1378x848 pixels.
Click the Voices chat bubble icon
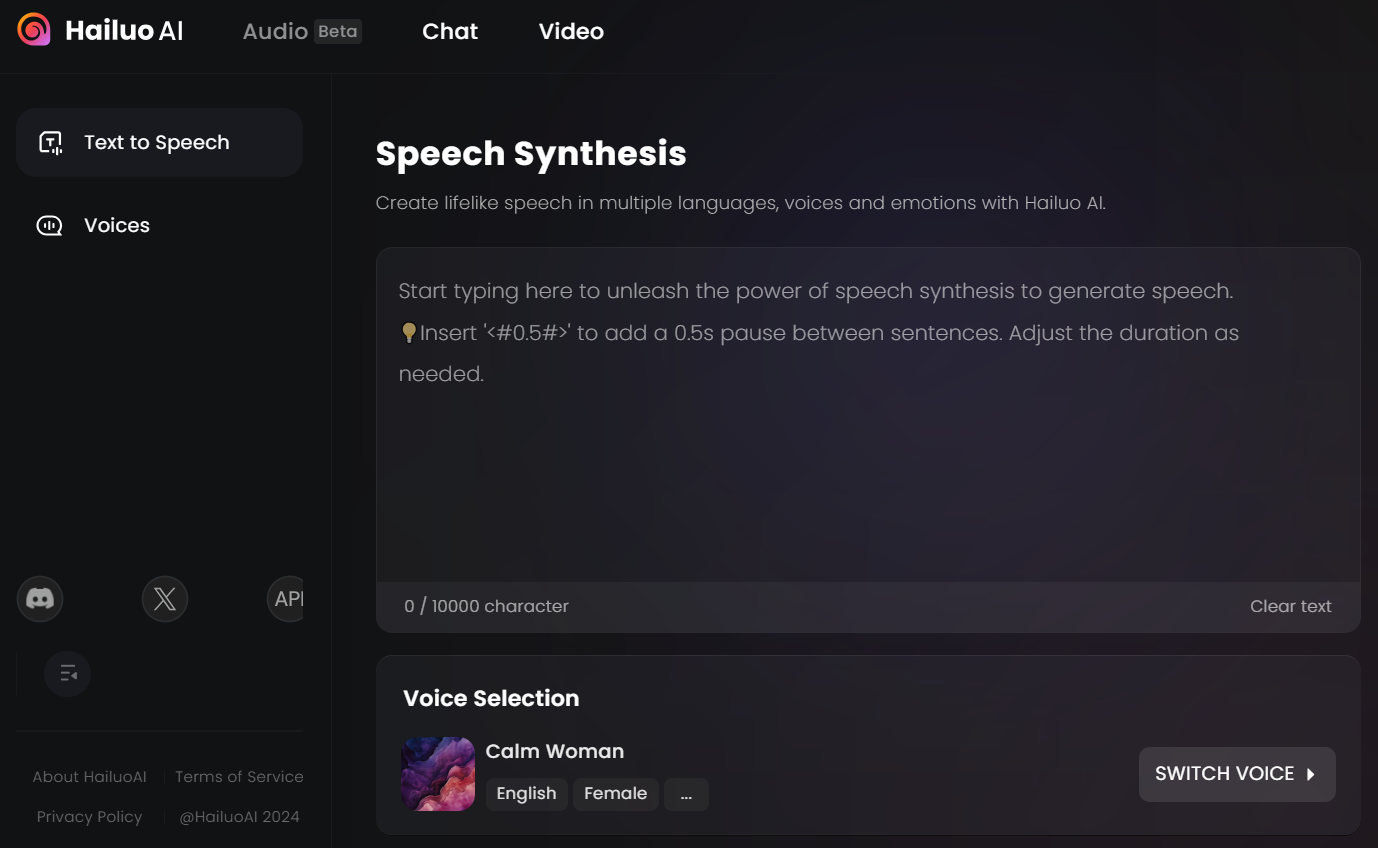click(49, 226)
